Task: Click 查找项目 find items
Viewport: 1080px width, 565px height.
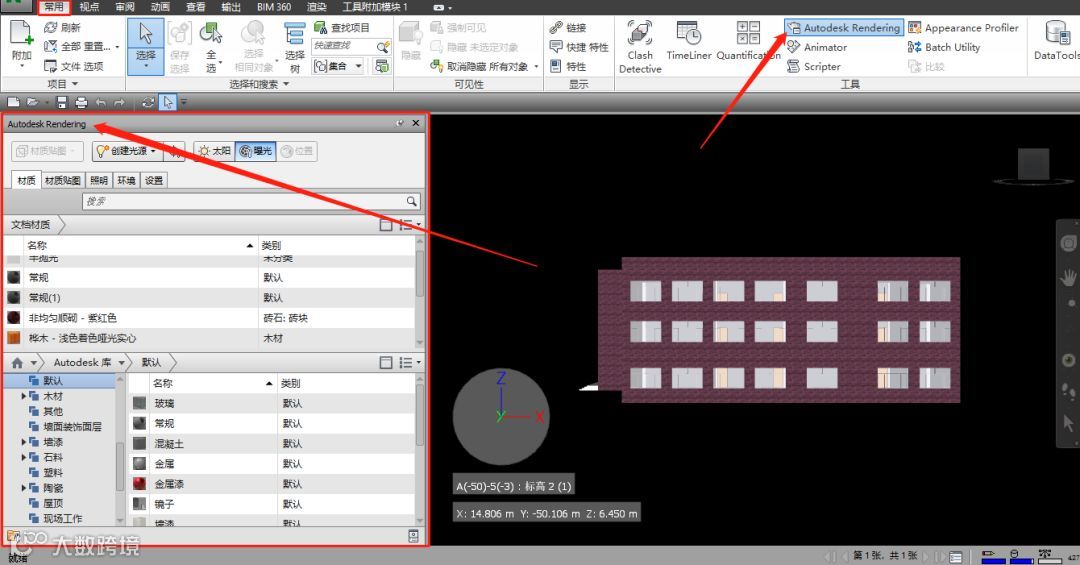Action: [342, 28]
